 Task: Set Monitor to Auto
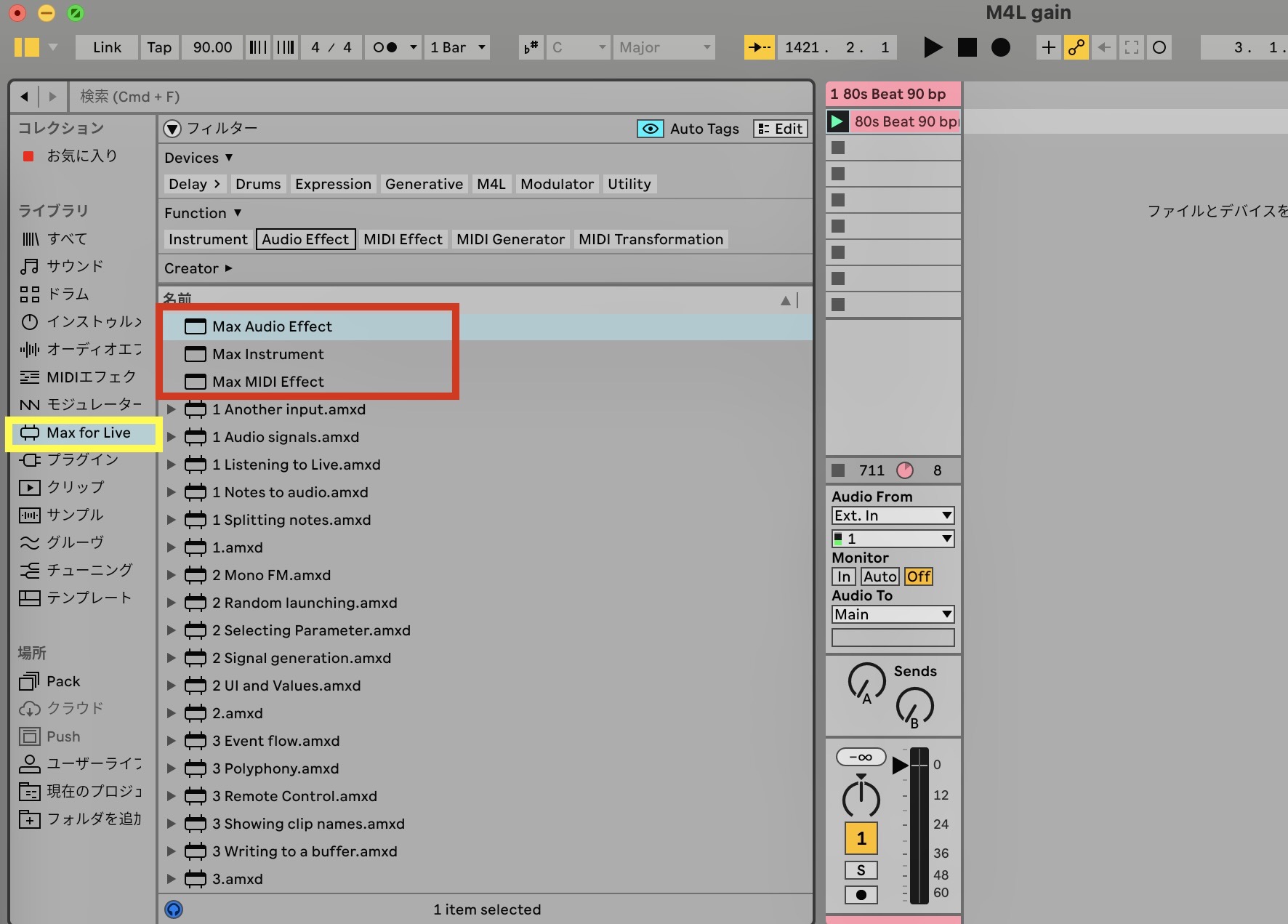click(x=880, y=577)
